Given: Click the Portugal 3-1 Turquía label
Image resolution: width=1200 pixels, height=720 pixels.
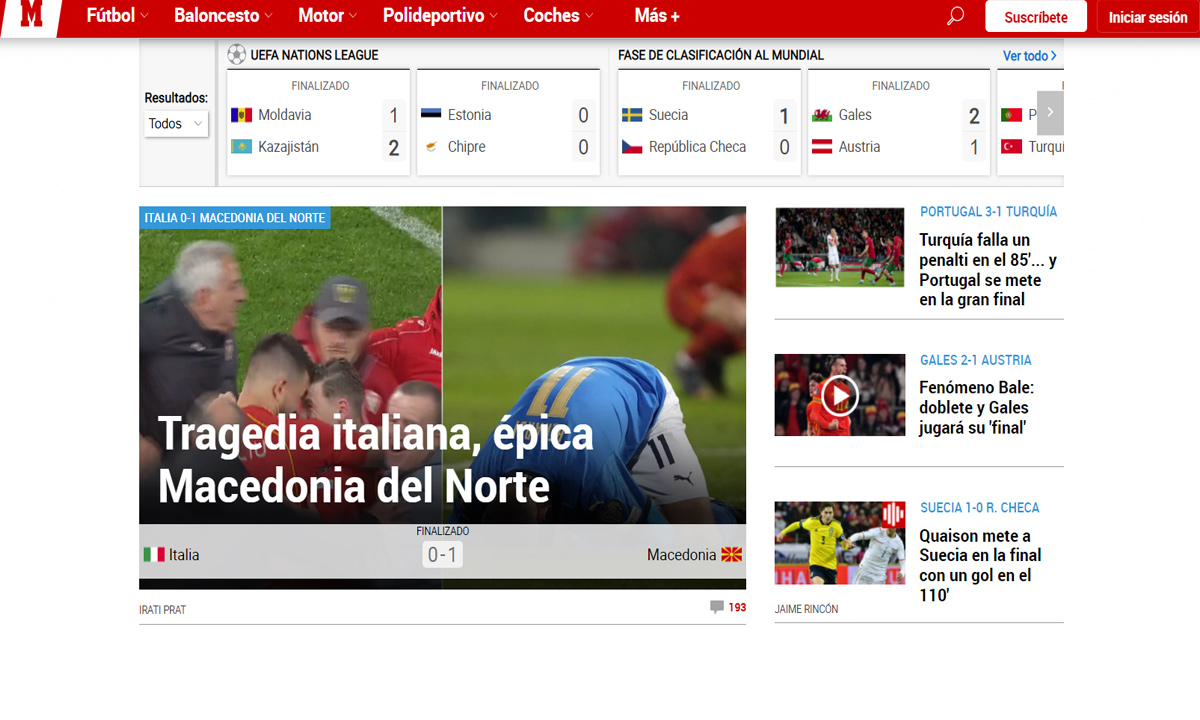Looking at the screenshot, I should point(988,212).
